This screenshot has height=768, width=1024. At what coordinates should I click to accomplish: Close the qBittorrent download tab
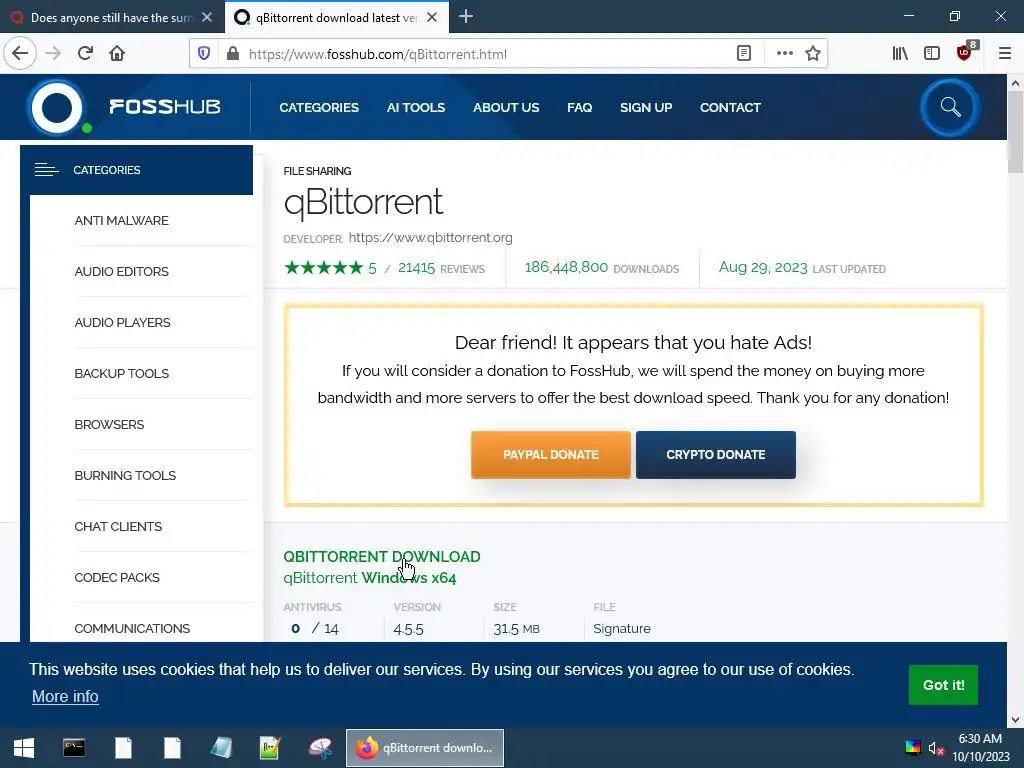[432, 18]
